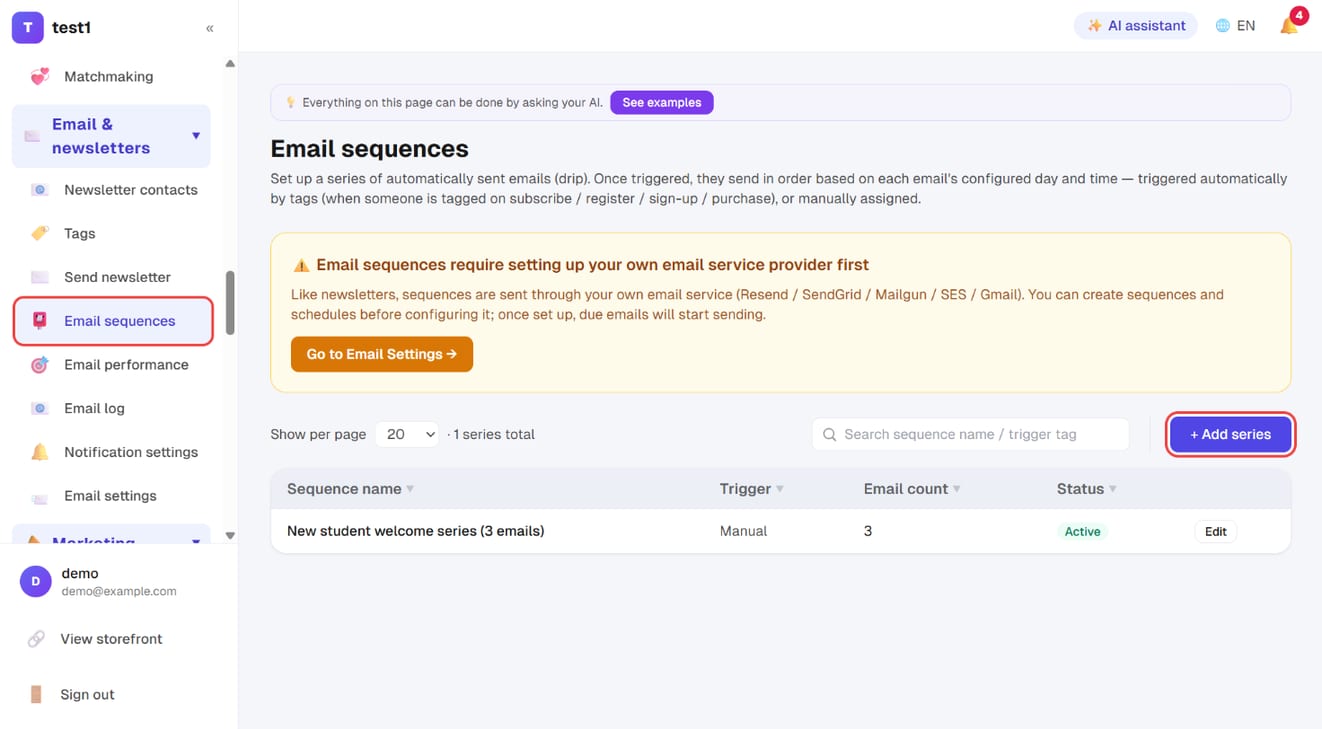Click See examples button
1322x729 pixels.
coord(662,102)
